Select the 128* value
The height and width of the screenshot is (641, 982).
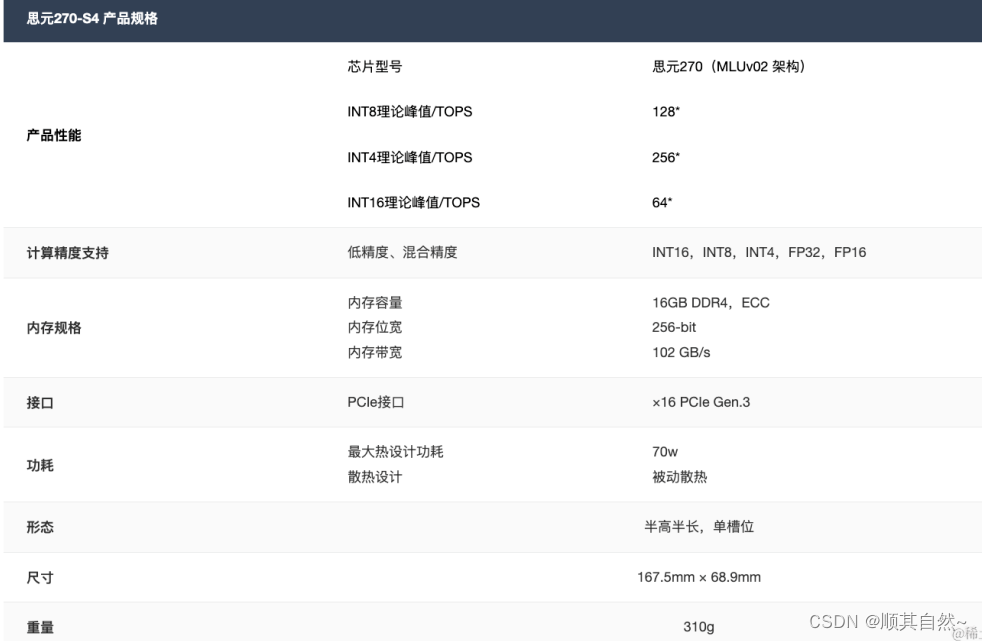point(666,111)
